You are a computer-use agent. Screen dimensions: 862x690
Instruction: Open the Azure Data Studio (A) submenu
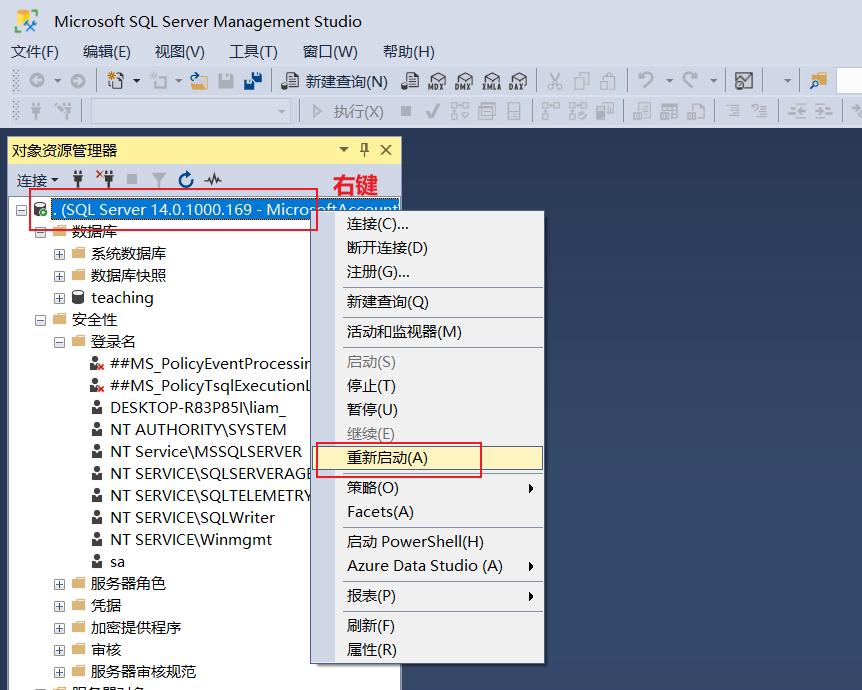[428, 566]
